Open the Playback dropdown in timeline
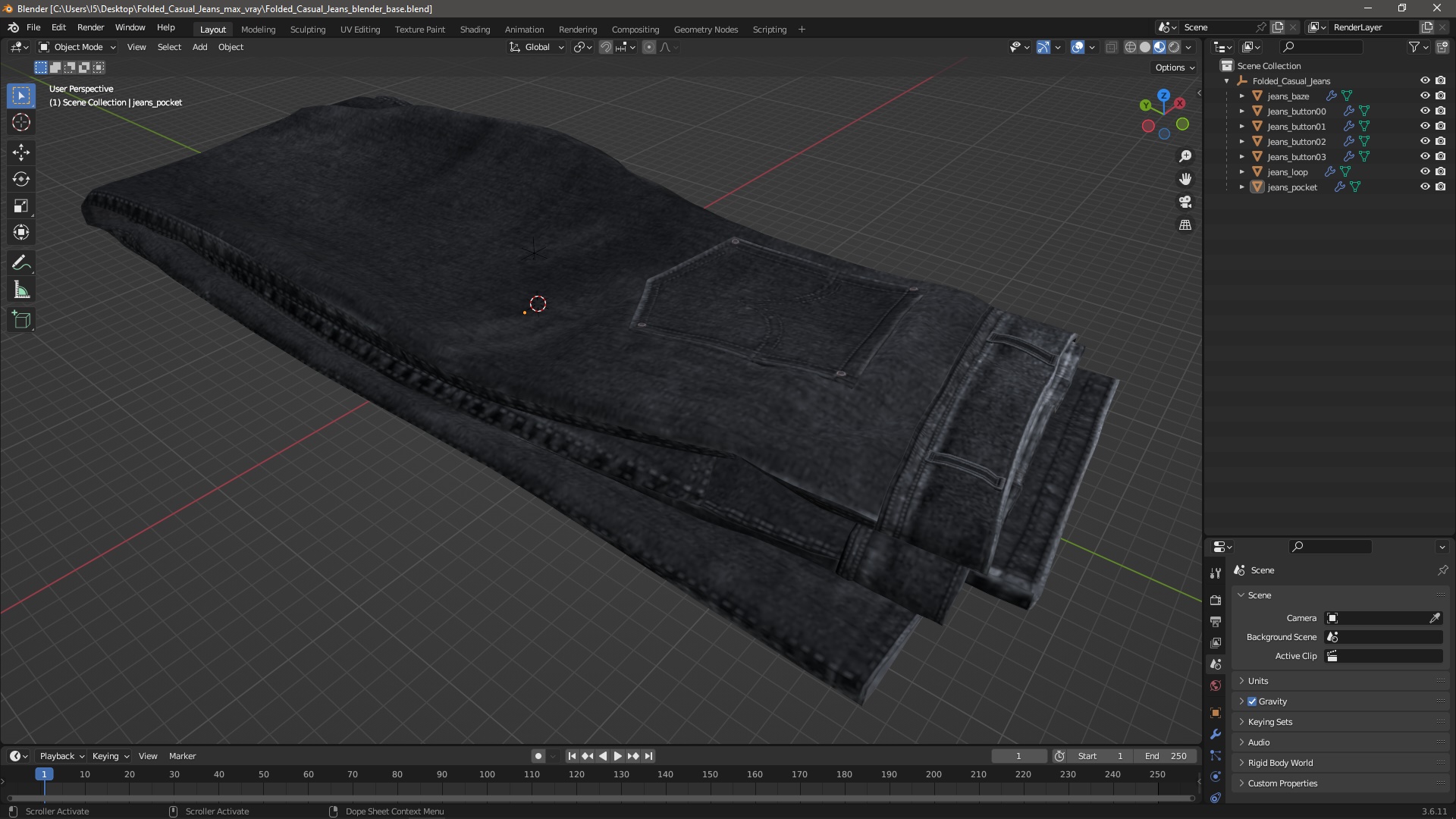This screenshot has width=1456, height=819. point(61,756)
